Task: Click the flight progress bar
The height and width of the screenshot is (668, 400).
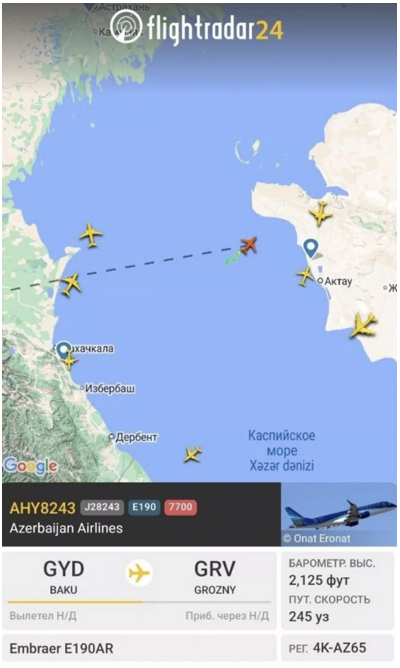Action: click(139, 602)
